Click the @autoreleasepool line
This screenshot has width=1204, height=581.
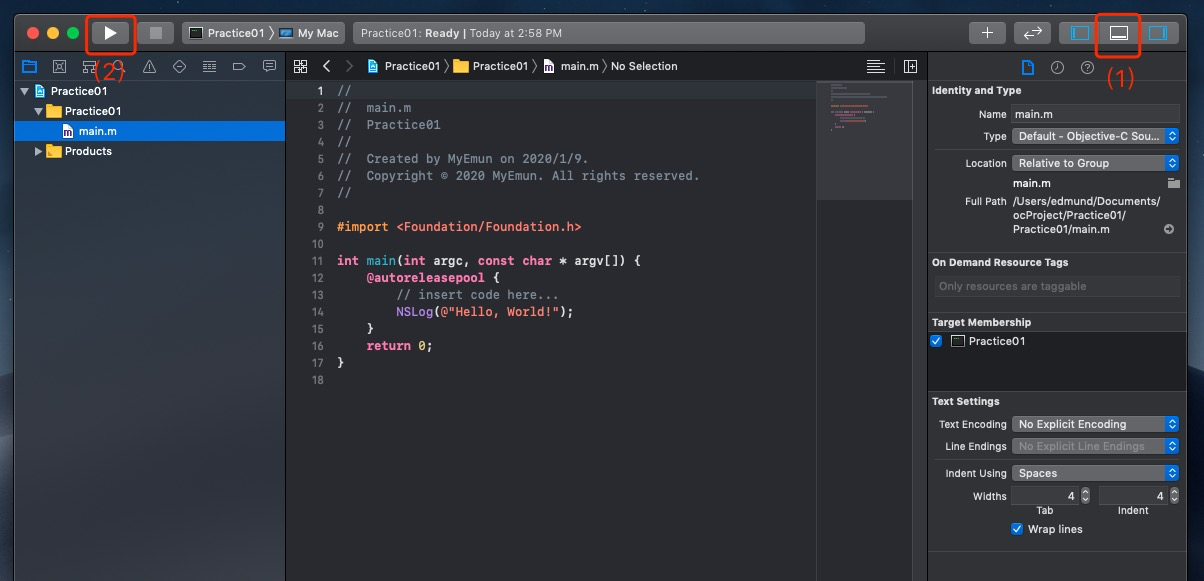click(432, 278)
